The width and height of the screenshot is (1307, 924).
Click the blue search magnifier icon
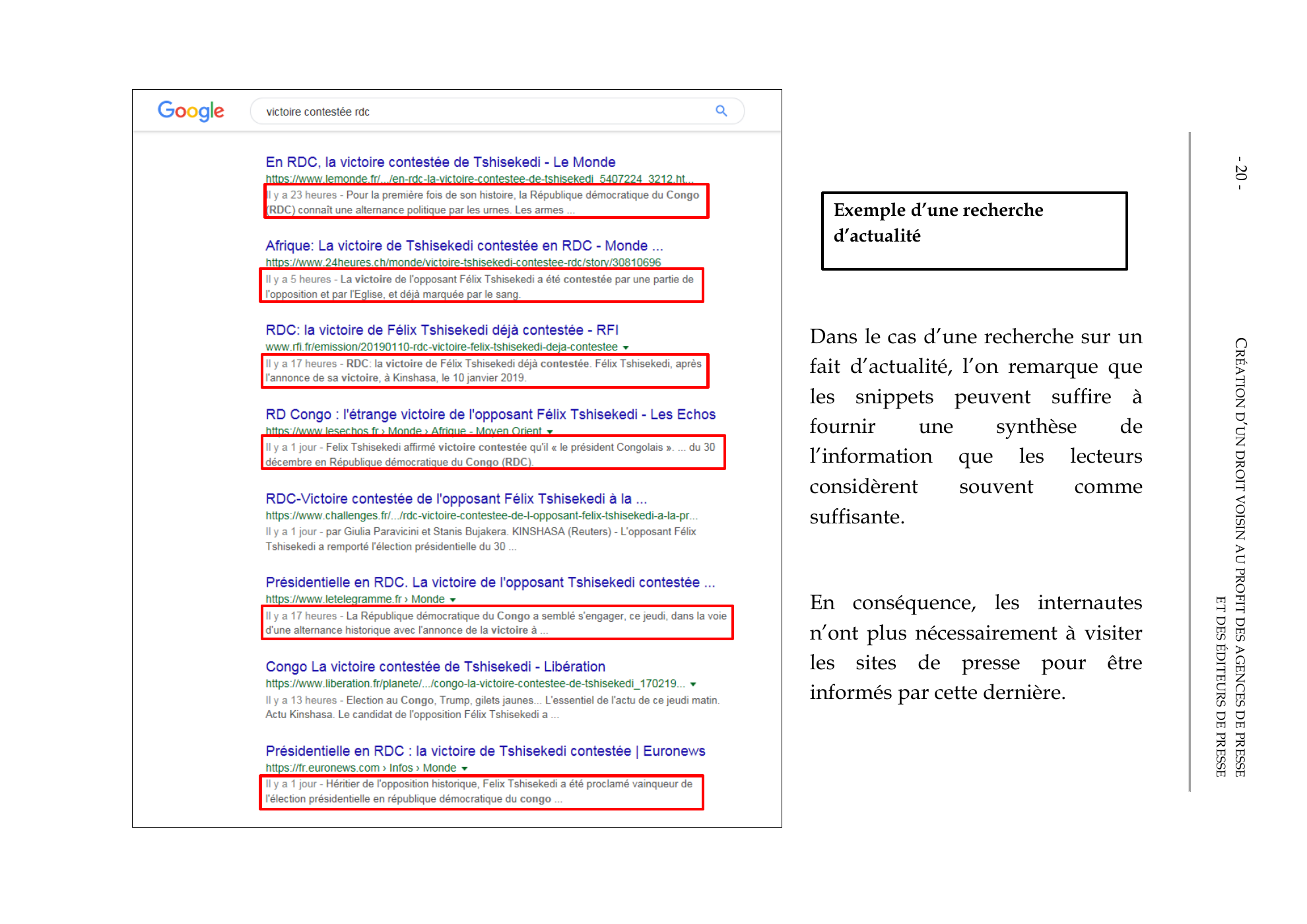coord(721,111)
